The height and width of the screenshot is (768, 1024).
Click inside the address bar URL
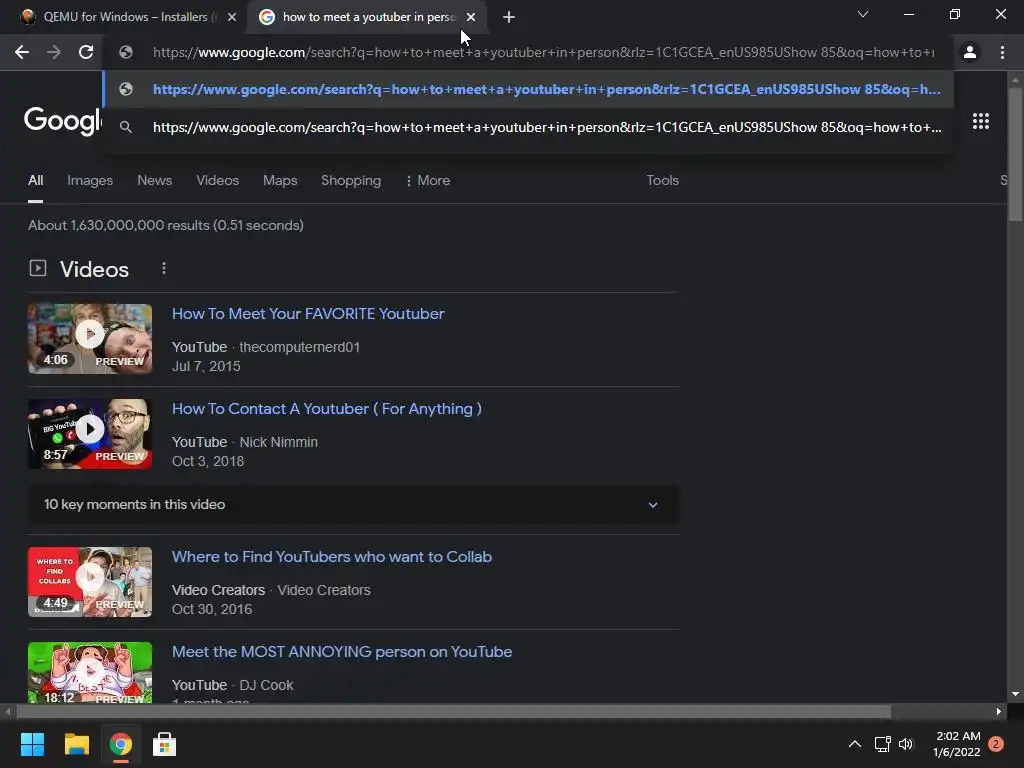coord(543,52)
